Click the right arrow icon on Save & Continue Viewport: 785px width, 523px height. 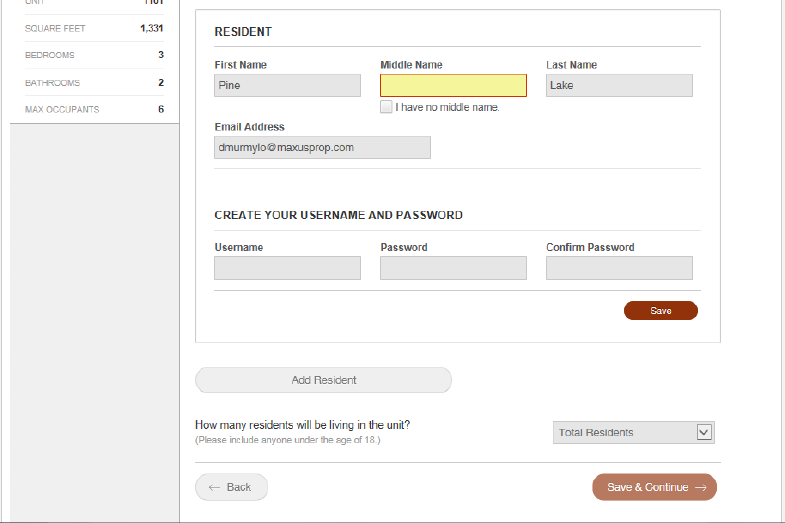click(701, 487)
